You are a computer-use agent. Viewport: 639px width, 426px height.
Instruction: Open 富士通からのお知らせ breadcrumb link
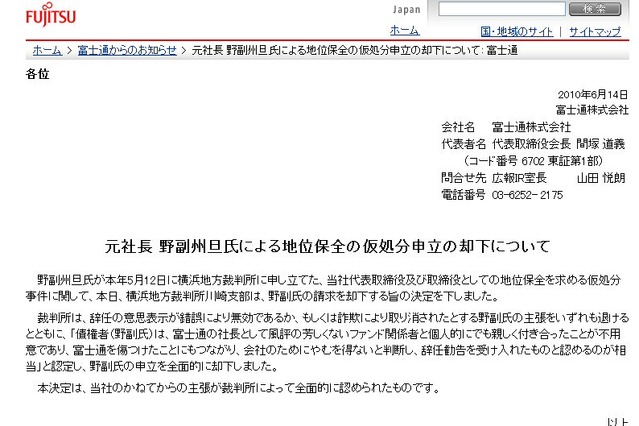coord(127,51)
